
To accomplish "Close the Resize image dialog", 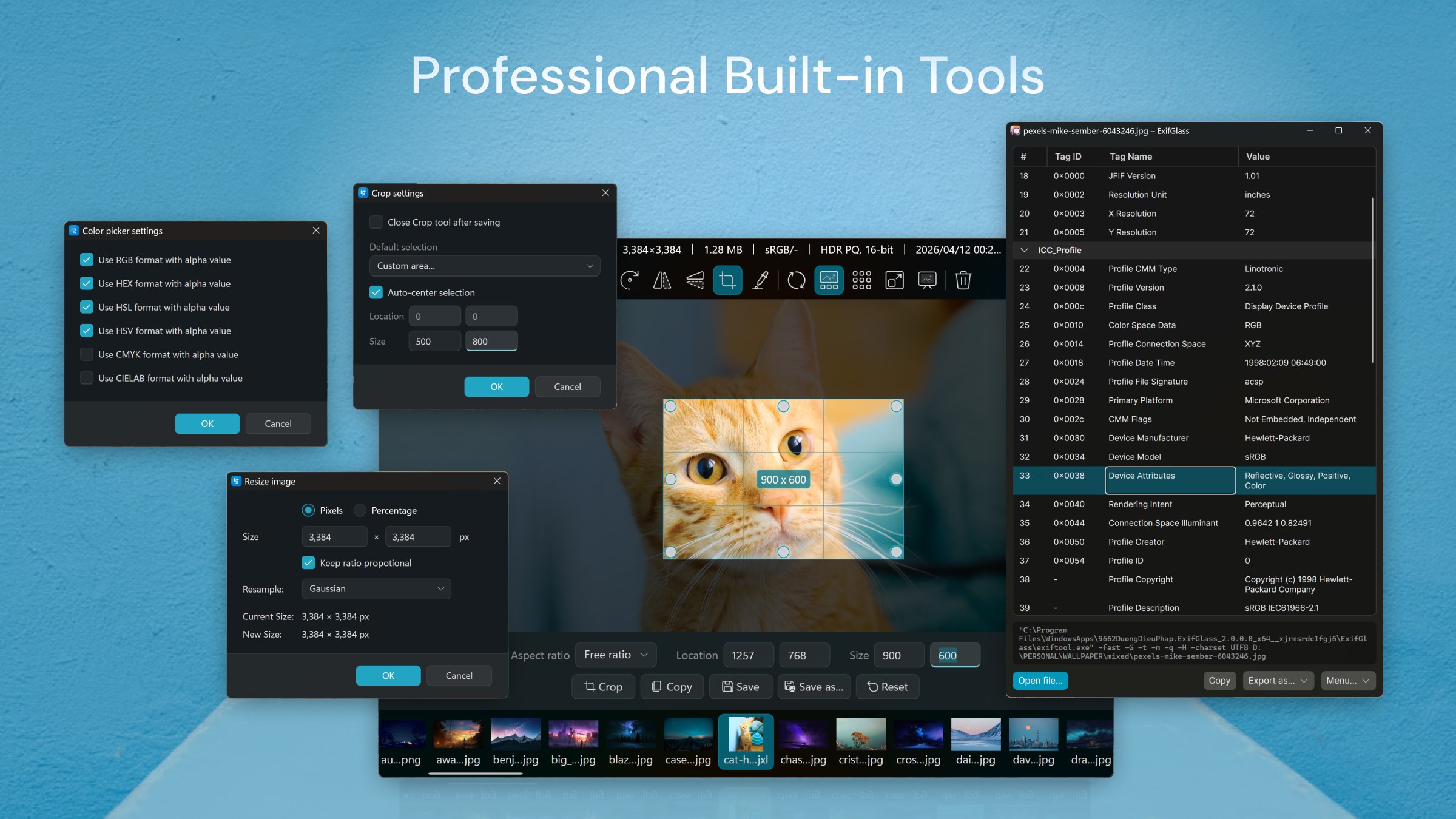I will 497,481.
